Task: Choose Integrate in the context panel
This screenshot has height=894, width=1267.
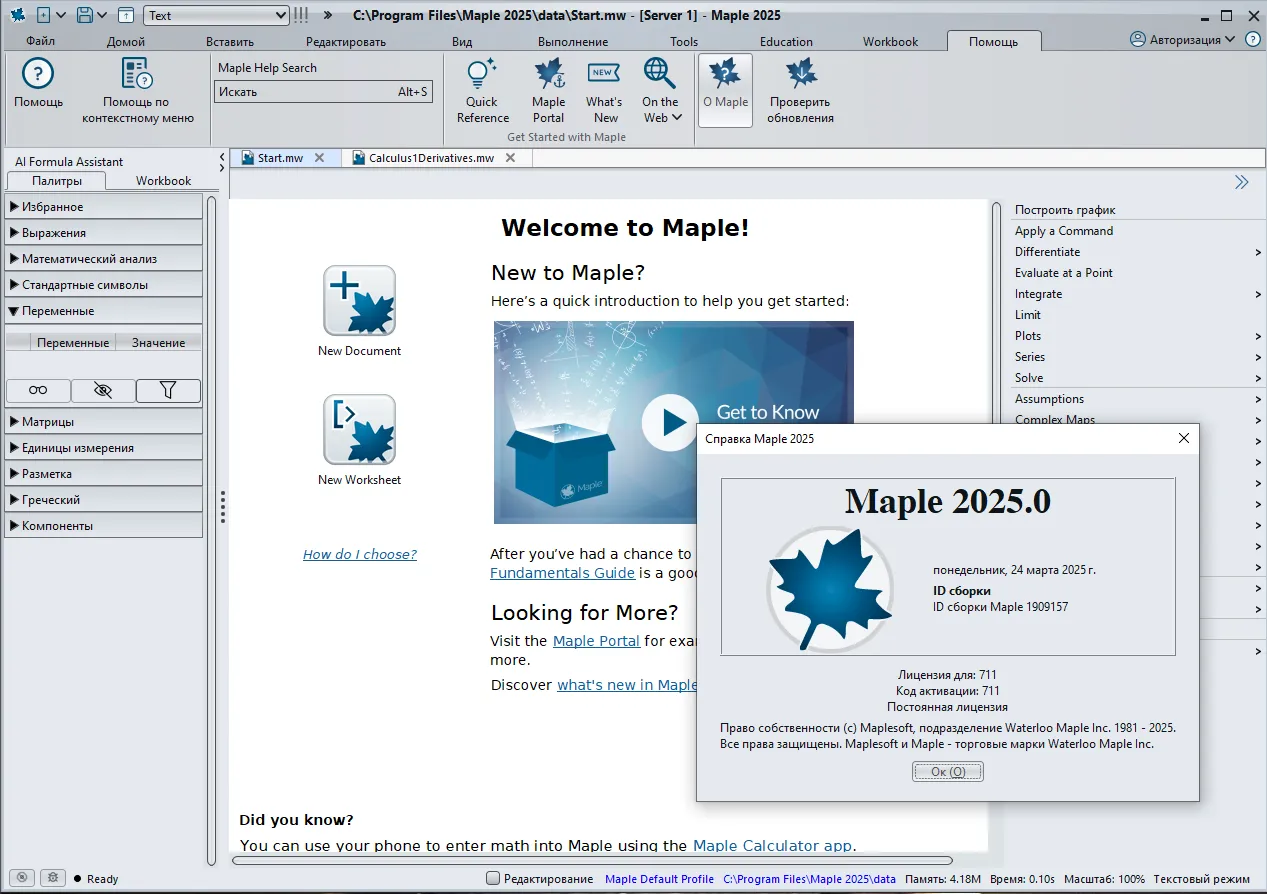Action: [1137, 294]
